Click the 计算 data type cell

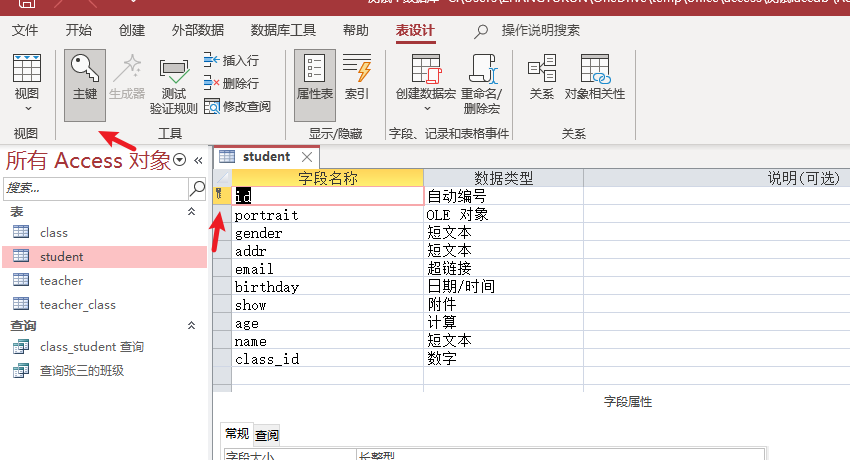click(503, 322)
